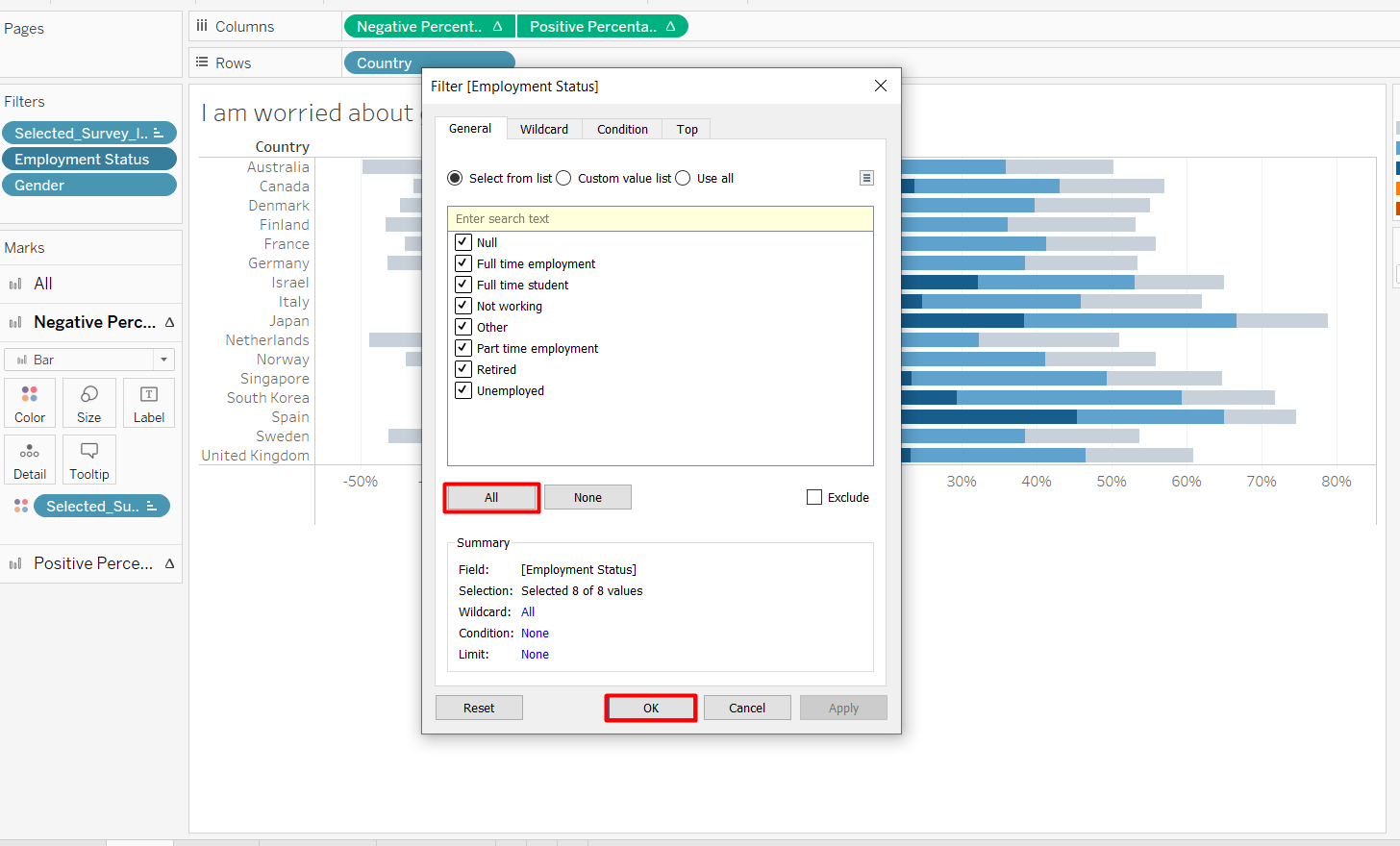Click the Color marks card icon
The height and width of the screenshot is (846, 1400).
click(30, 402)
